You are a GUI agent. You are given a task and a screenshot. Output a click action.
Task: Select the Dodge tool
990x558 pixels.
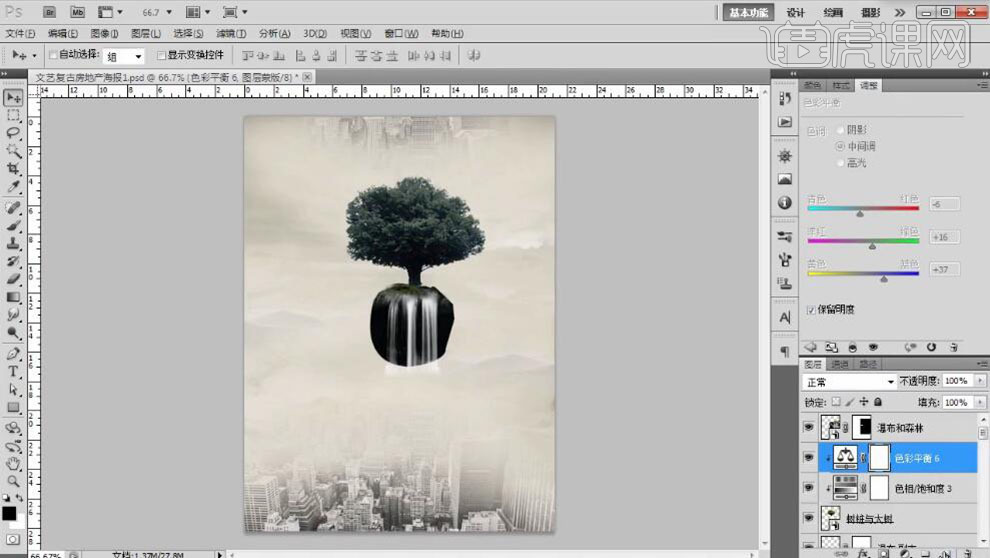[x=13, y=333]
